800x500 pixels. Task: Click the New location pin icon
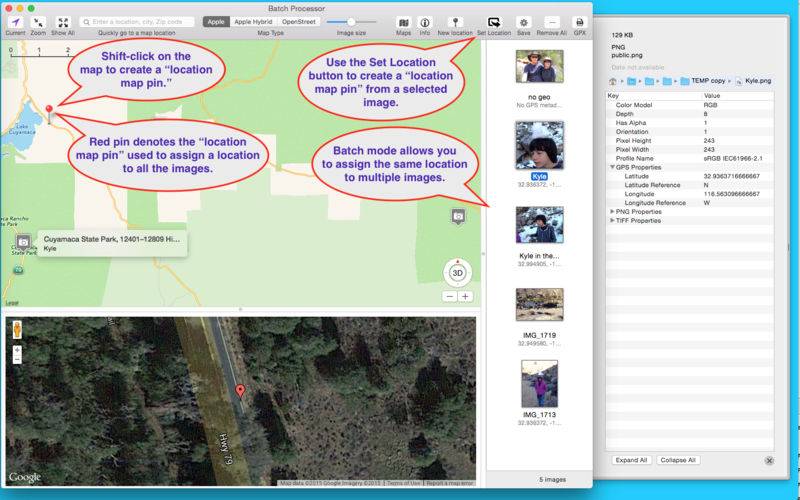[455, 22]
